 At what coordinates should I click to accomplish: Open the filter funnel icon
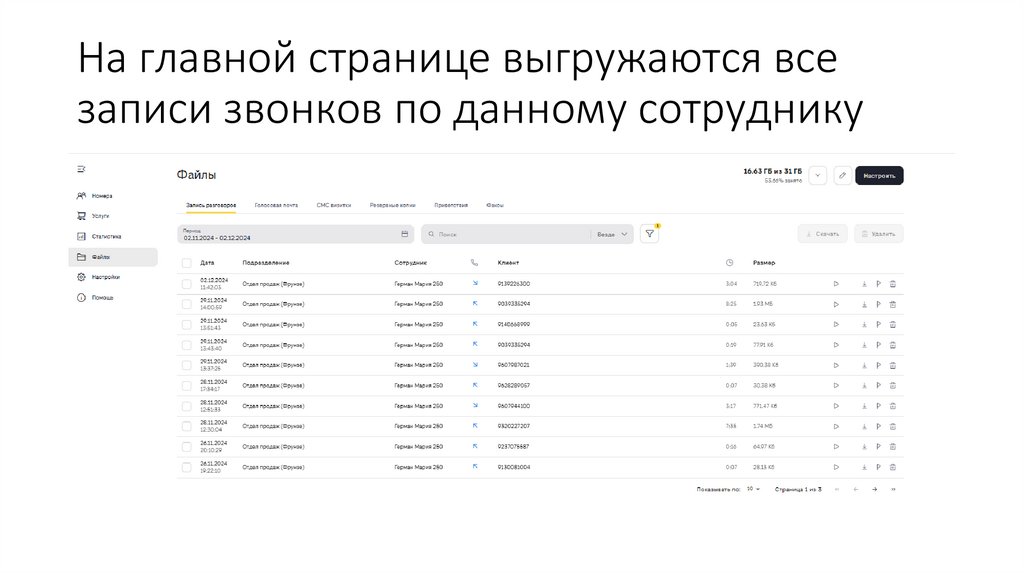click(649, 234)
